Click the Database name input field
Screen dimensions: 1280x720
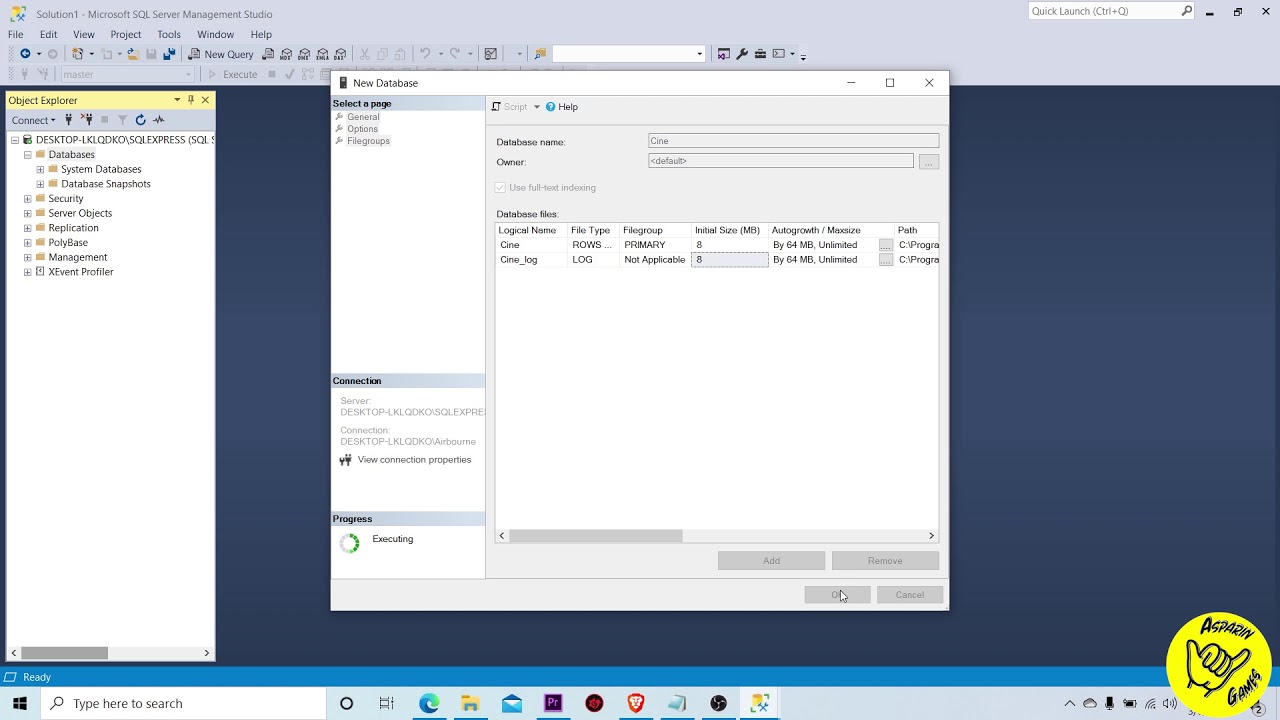(x=793, y=141)
